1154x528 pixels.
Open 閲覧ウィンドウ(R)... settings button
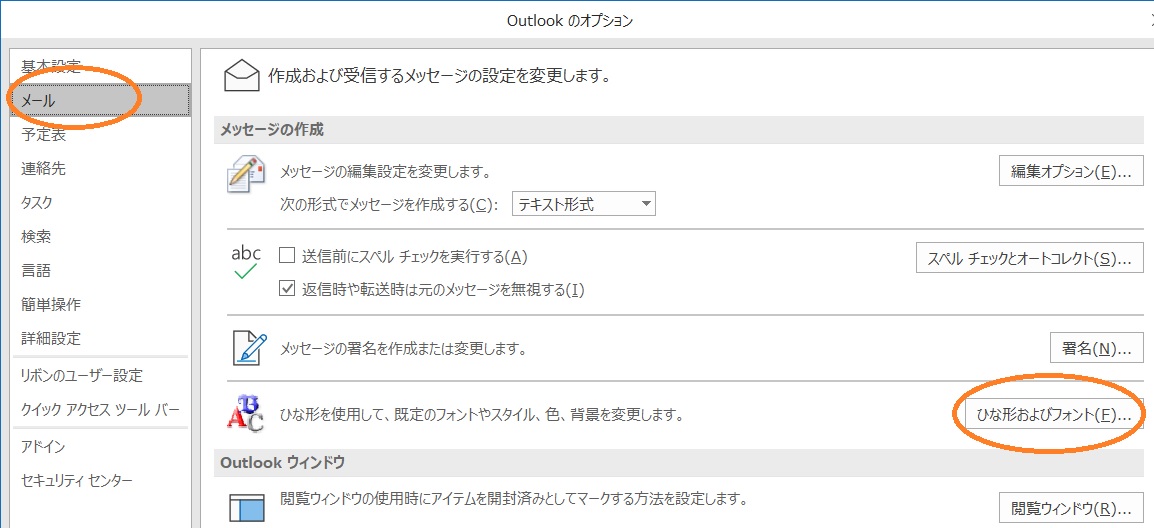pos(1071,506)
